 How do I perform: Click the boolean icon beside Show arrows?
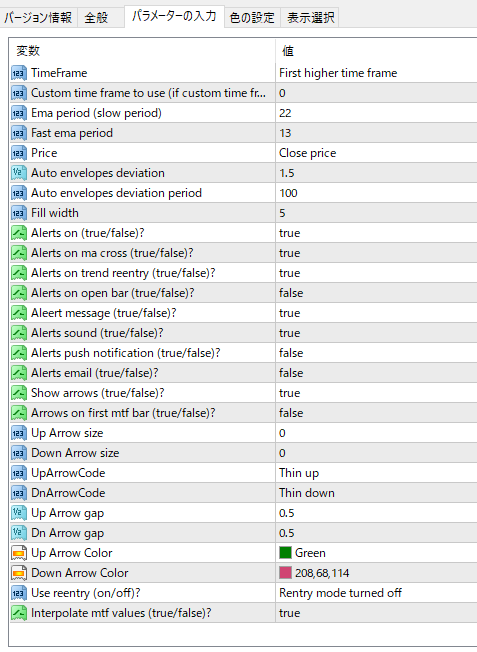point(19,393)
